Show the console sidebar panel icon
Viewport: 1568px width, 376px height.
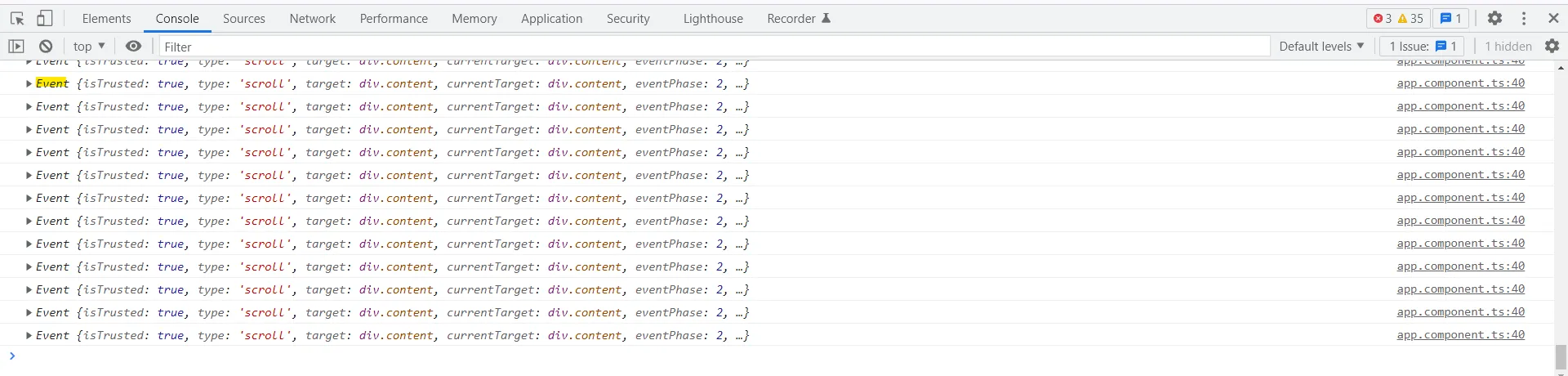point(16,47)
